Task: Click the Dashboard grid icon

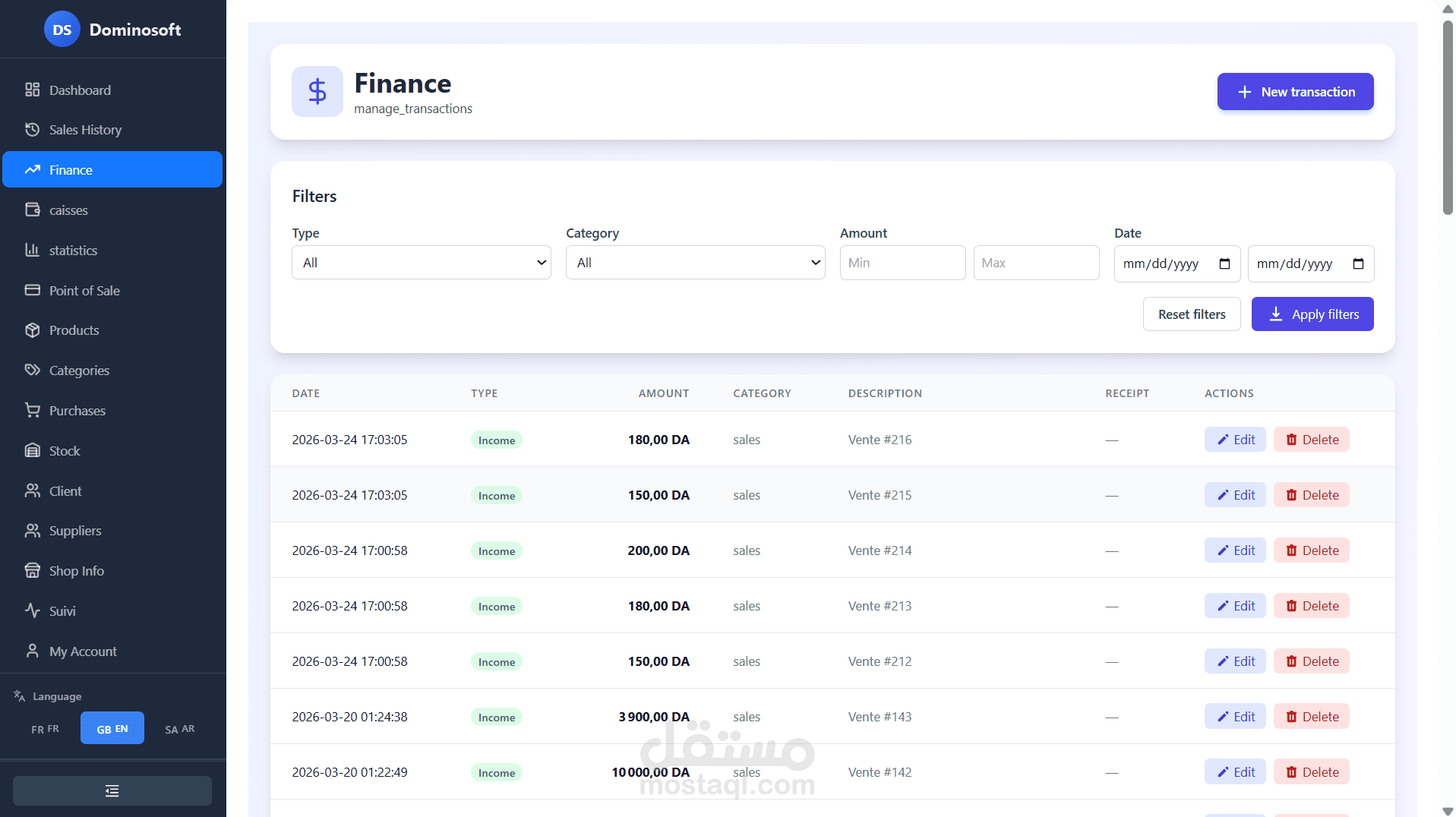Action: tap(32, 90)
